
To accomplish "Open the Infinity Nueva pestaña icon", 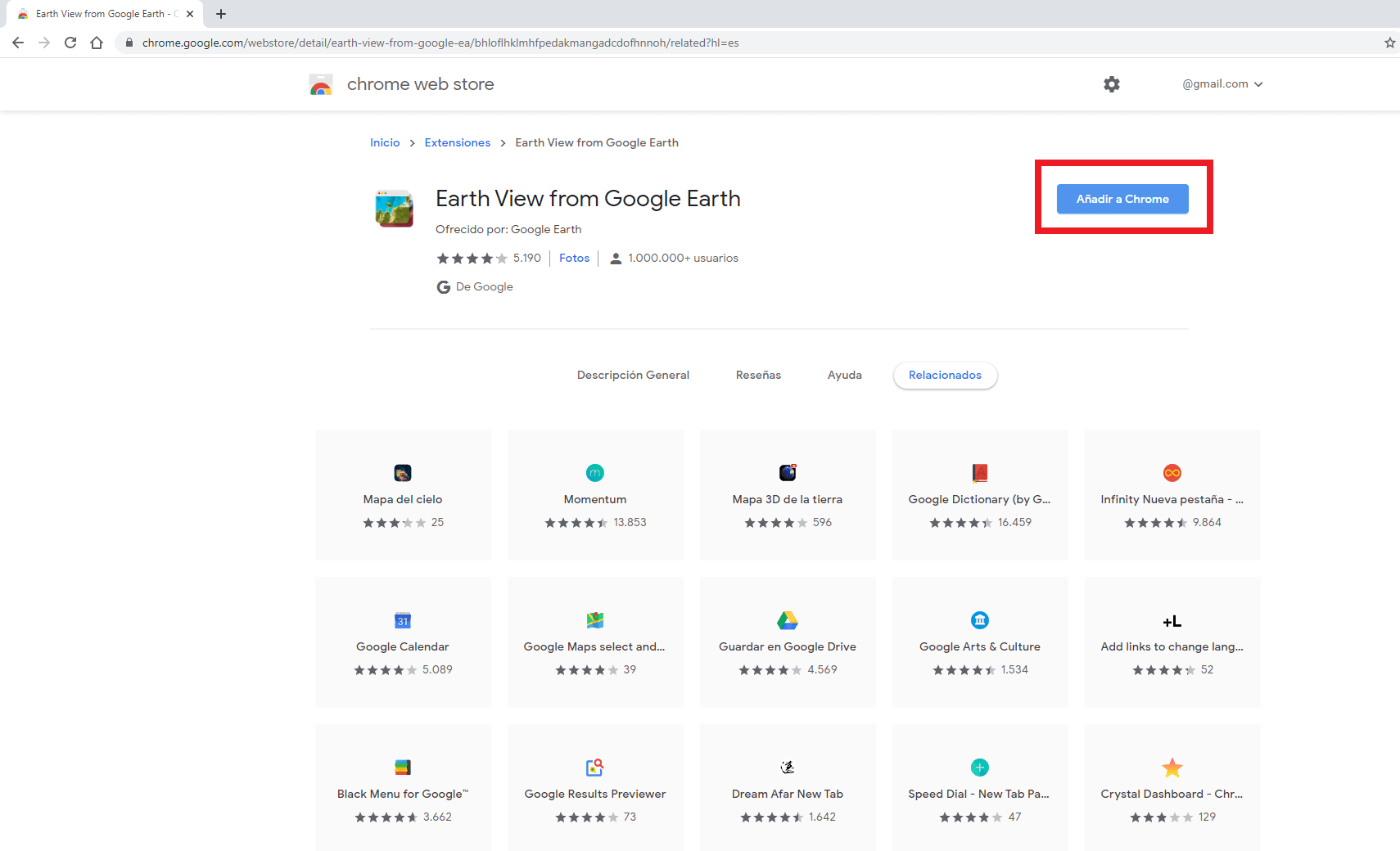I will tap(1172, 473).
